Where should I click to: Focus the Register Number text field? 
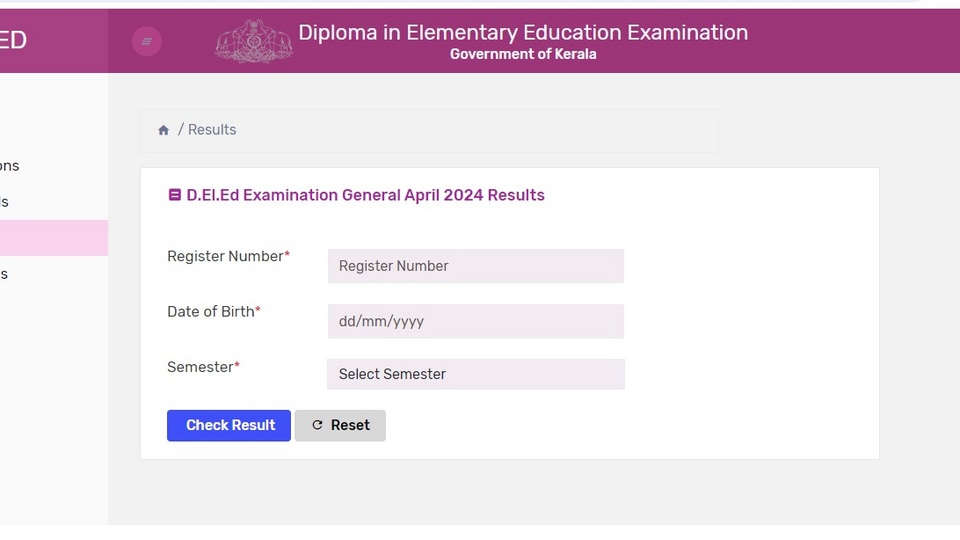coord(476,266)
